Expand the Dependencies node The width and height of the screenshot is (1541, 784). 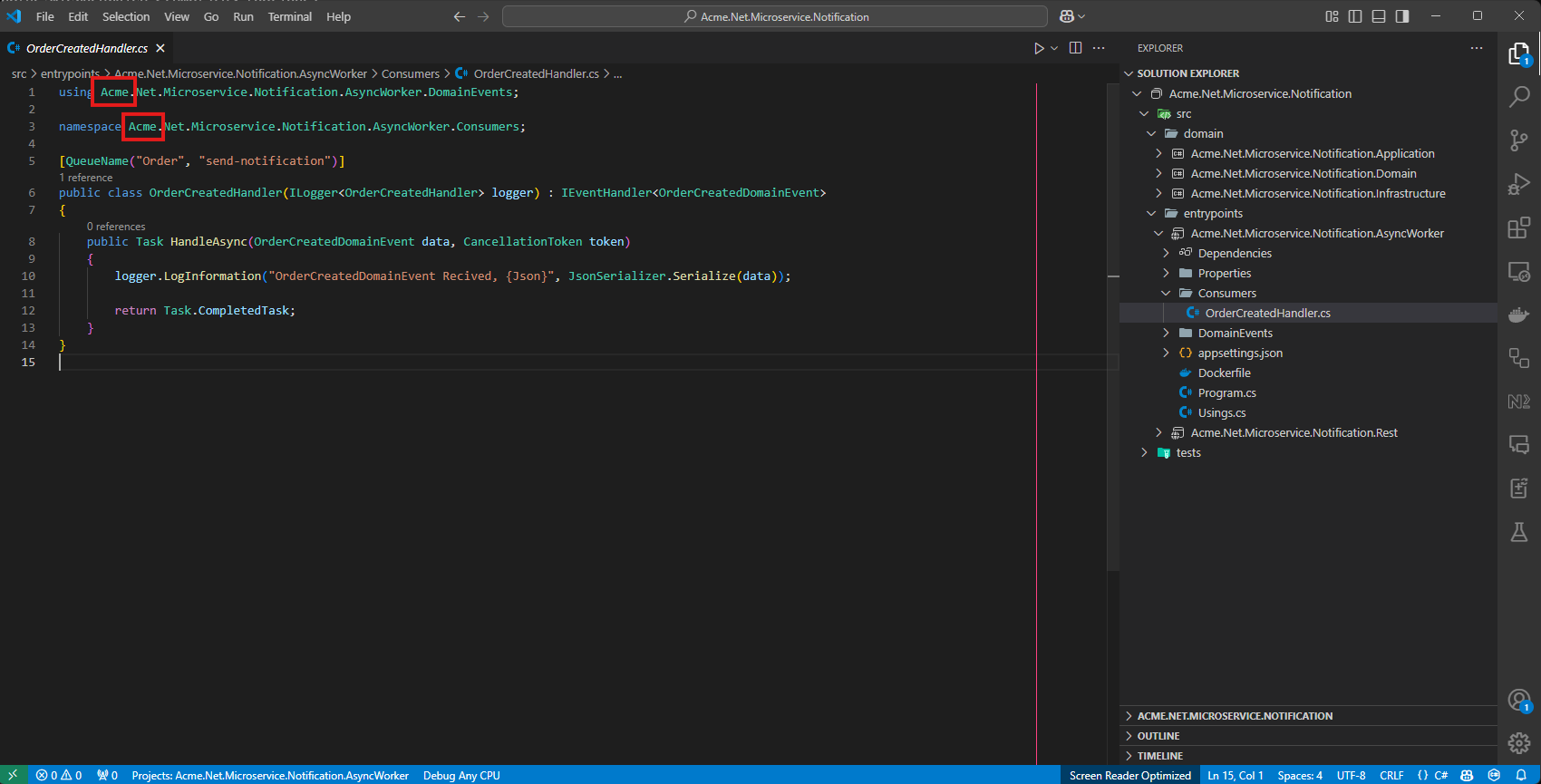pyautogui.click(x=1166, y=253)
